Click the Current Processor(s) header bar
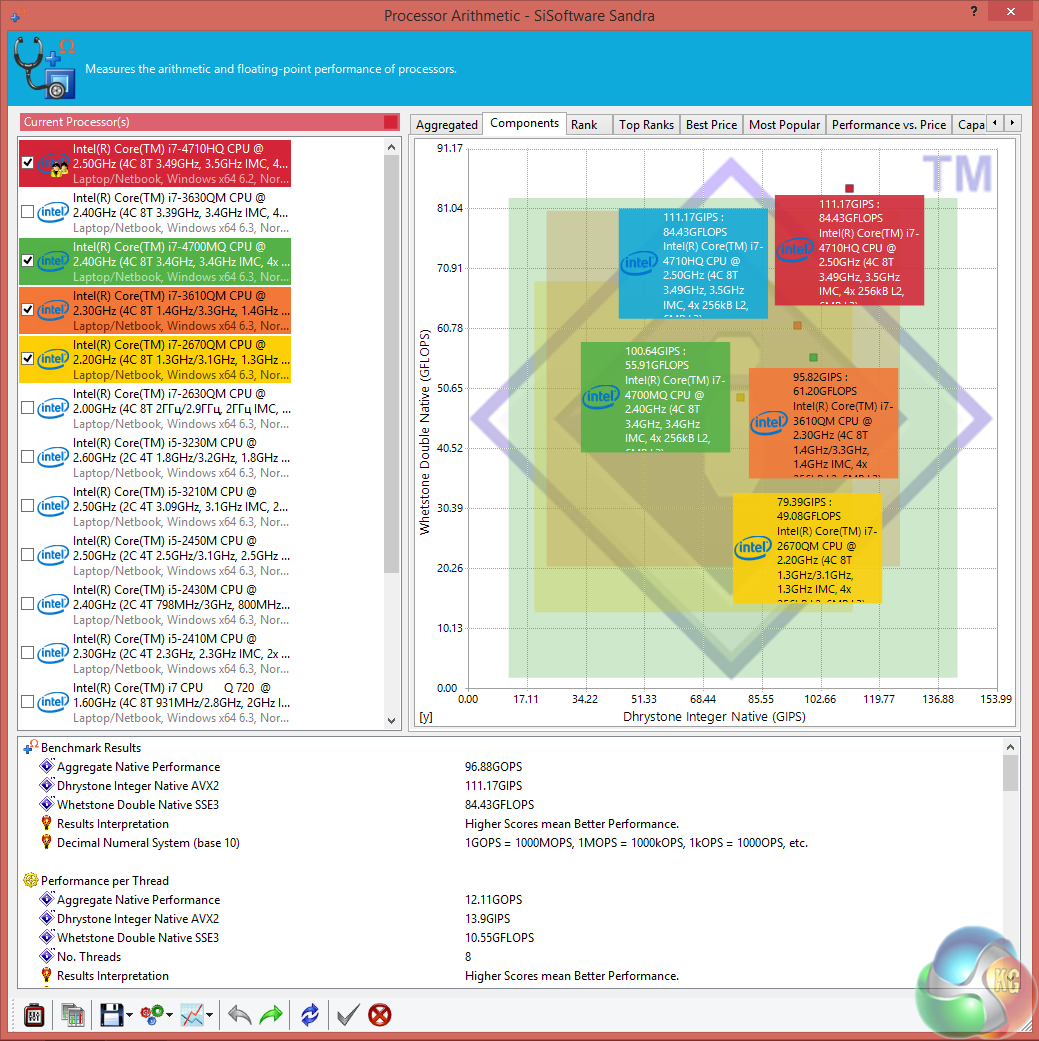The image size is (1039, 1041). pyautogui.click(x=210, y=121)
